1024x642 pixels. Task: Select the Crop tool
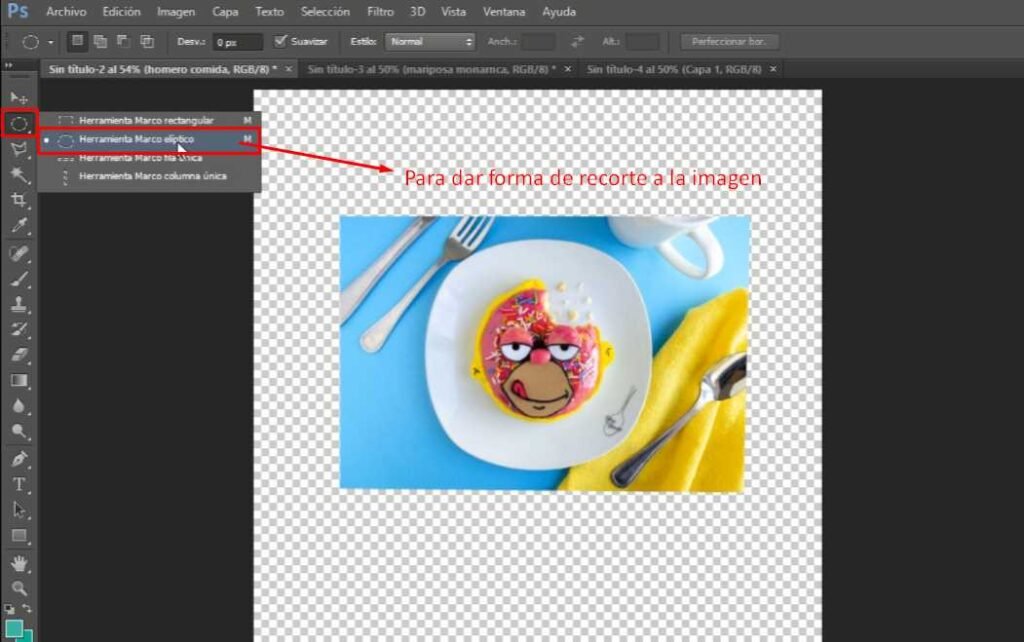point(19,200)
